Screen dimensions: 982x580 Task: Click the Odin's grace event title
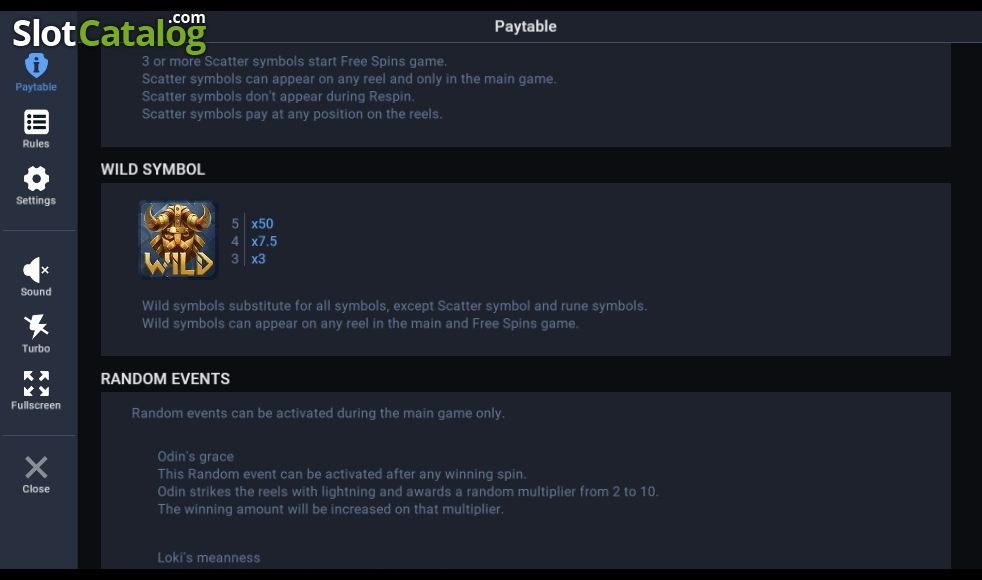[196, 457]
